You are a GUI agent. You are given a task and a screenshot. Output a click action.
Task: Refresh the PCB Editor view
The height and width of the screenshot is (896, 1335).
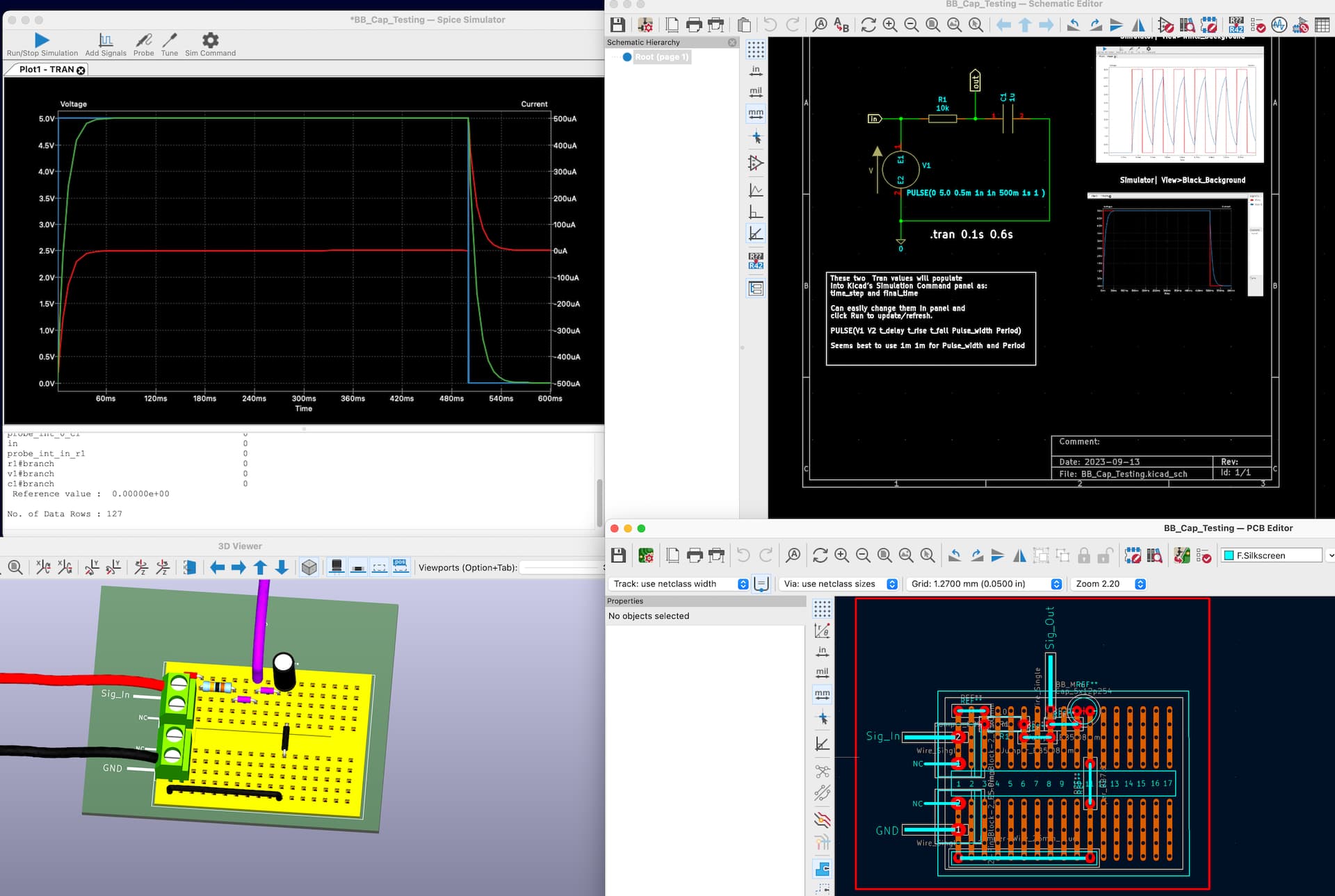click(x=820, y=555)
